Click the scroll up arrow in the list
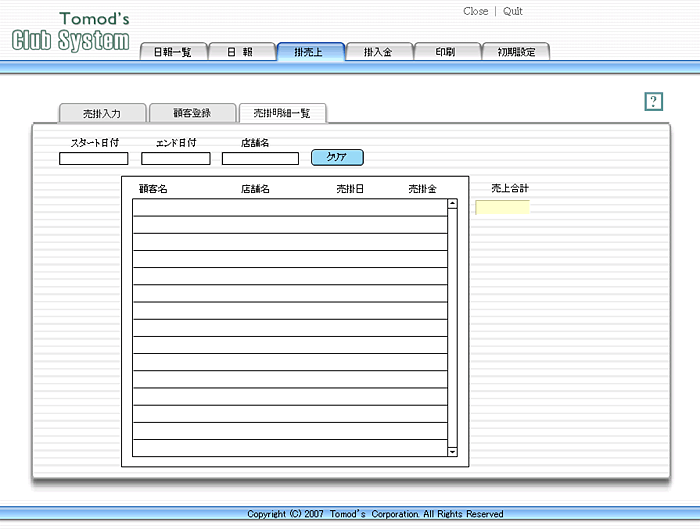Screen dimensions: 700x529 click(x=452, y=204)
